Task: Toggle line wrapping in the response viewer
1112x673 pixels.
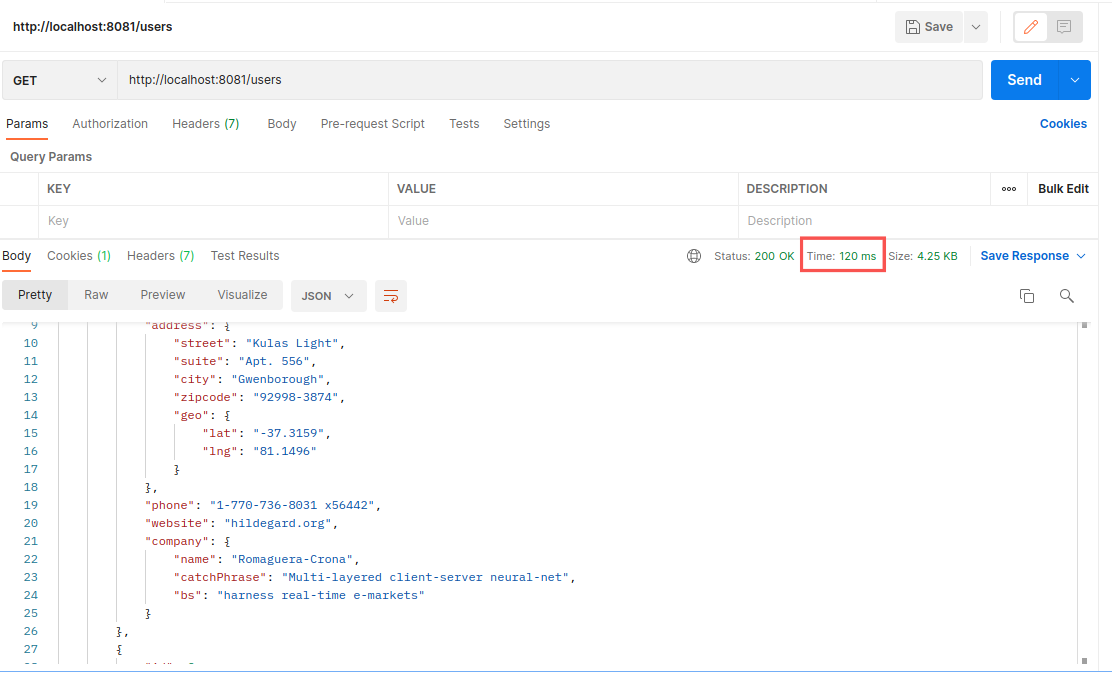Action: point(390,296)
